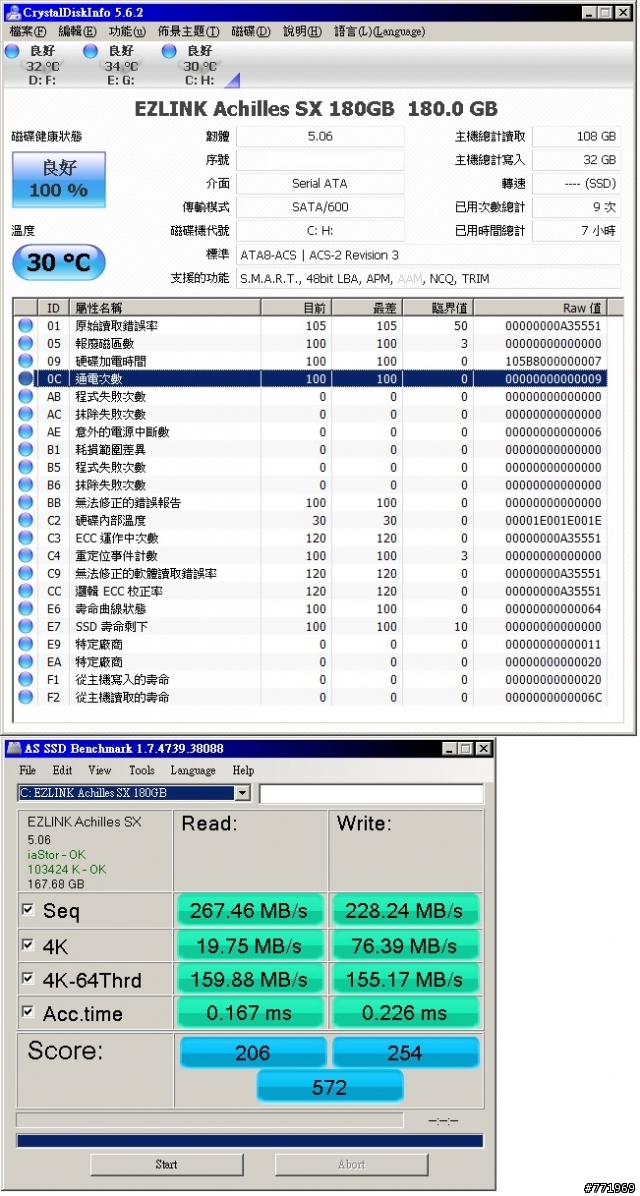Click status orb for attribute 09 硬碟加電時間
640x1196 pixels.
[x=26, y=361]
